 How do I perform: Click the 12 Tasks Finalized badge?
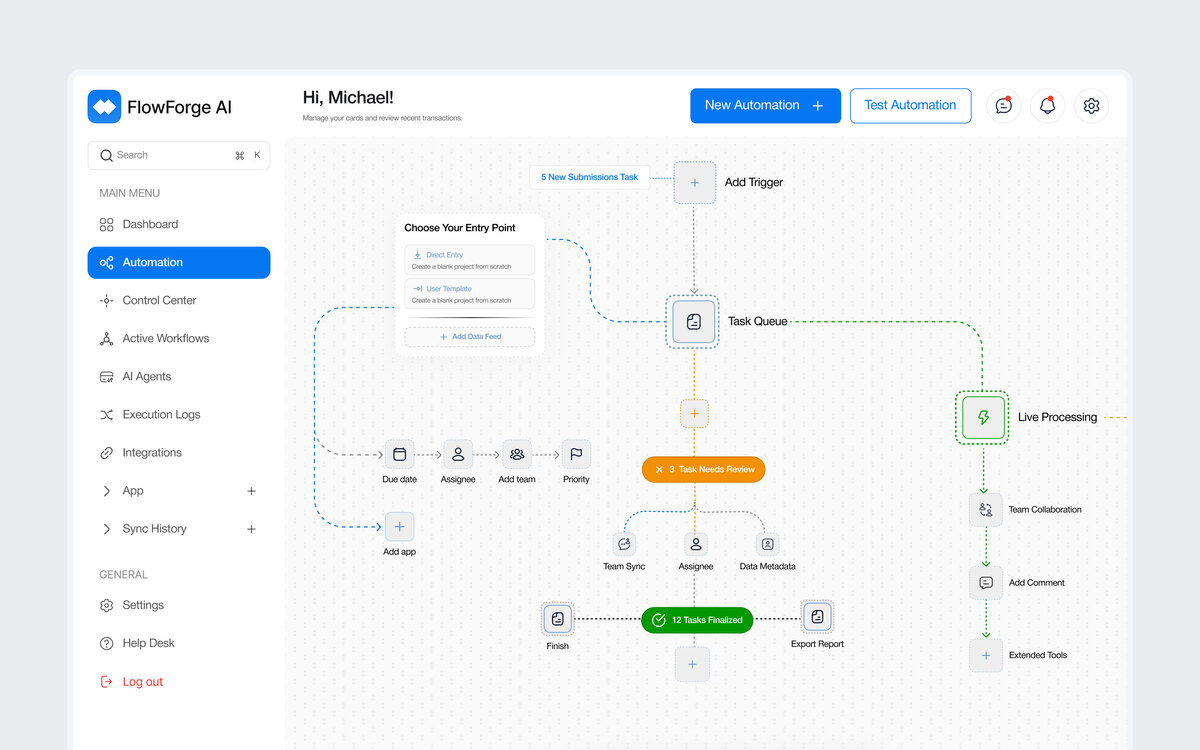tap(697, 620)
